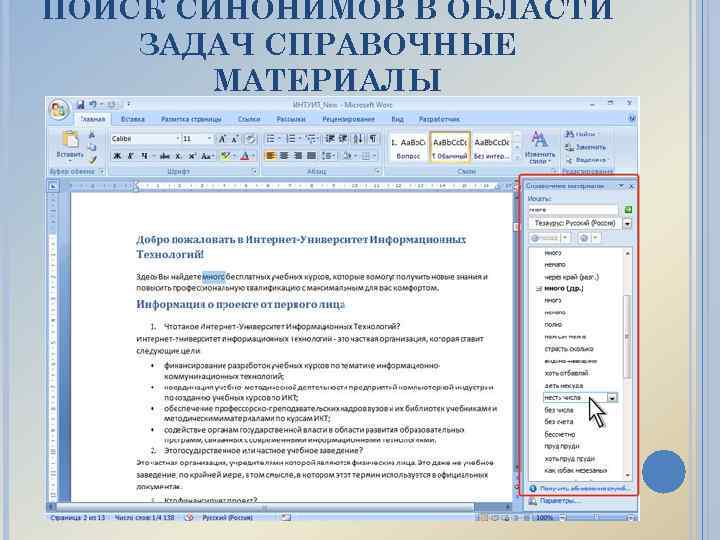
Task: Click the Найти (Find) button
Action: click(580, 135)
